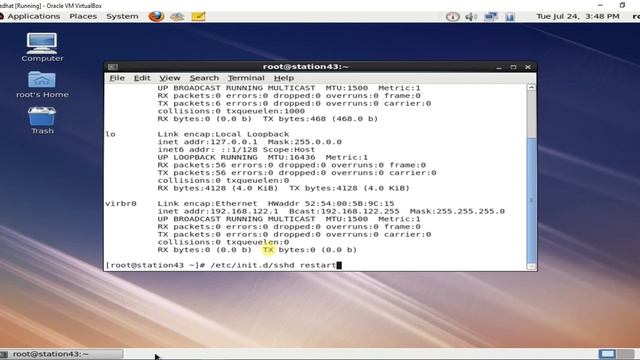Viewport: 640px width, 360px height.
Task: Open the terminal Search menu
Action: pos(204,78)
